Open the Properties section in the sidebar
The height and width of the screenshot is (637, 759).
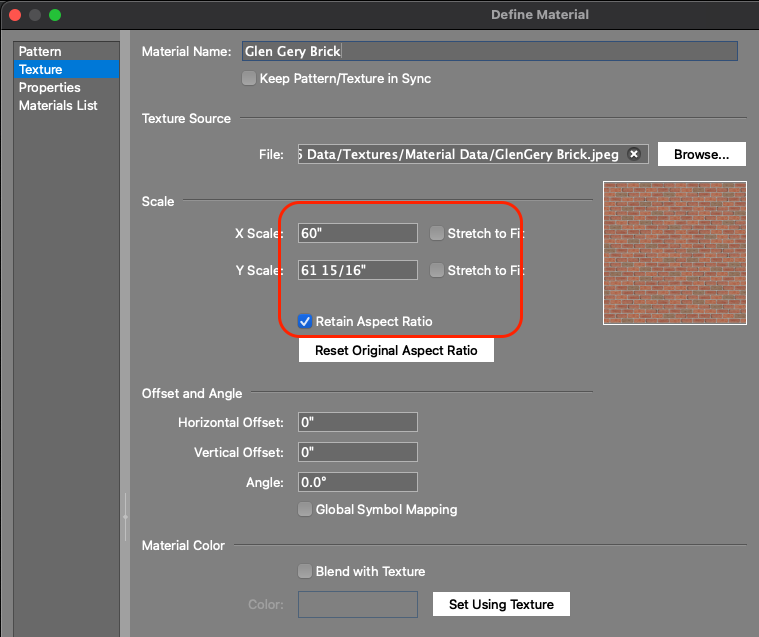pyautogui.click(x=49, y=87)
